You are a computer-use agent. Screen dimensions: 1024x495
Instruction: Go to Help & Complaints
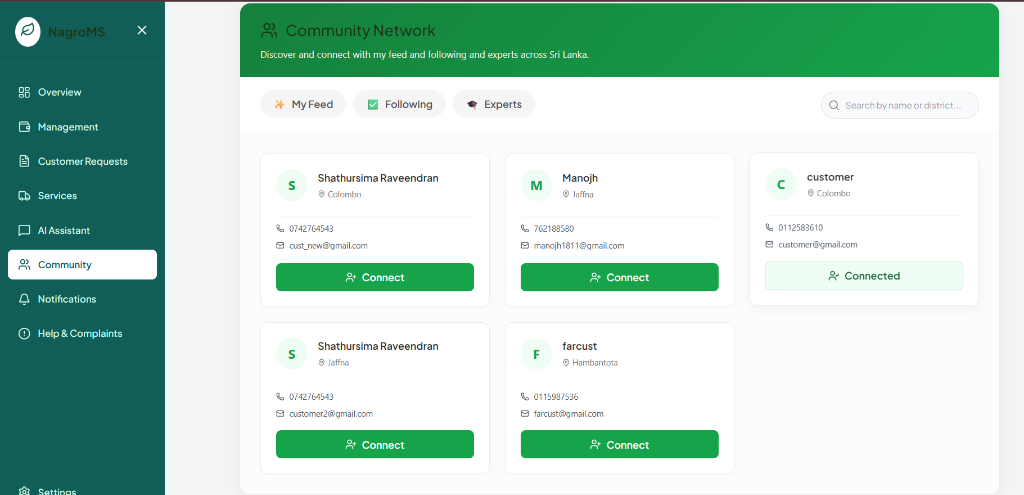[x=82, y=334]
